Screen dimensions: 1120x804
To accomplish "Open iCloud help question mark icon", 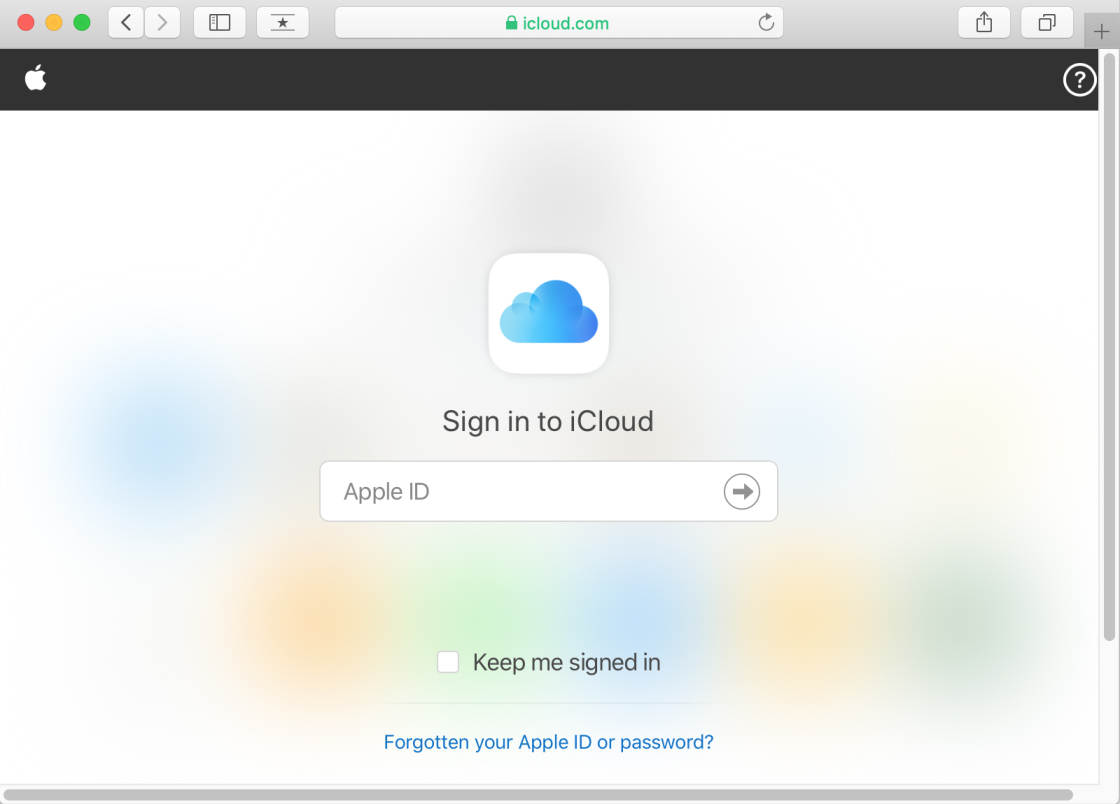I will 1079,79.
